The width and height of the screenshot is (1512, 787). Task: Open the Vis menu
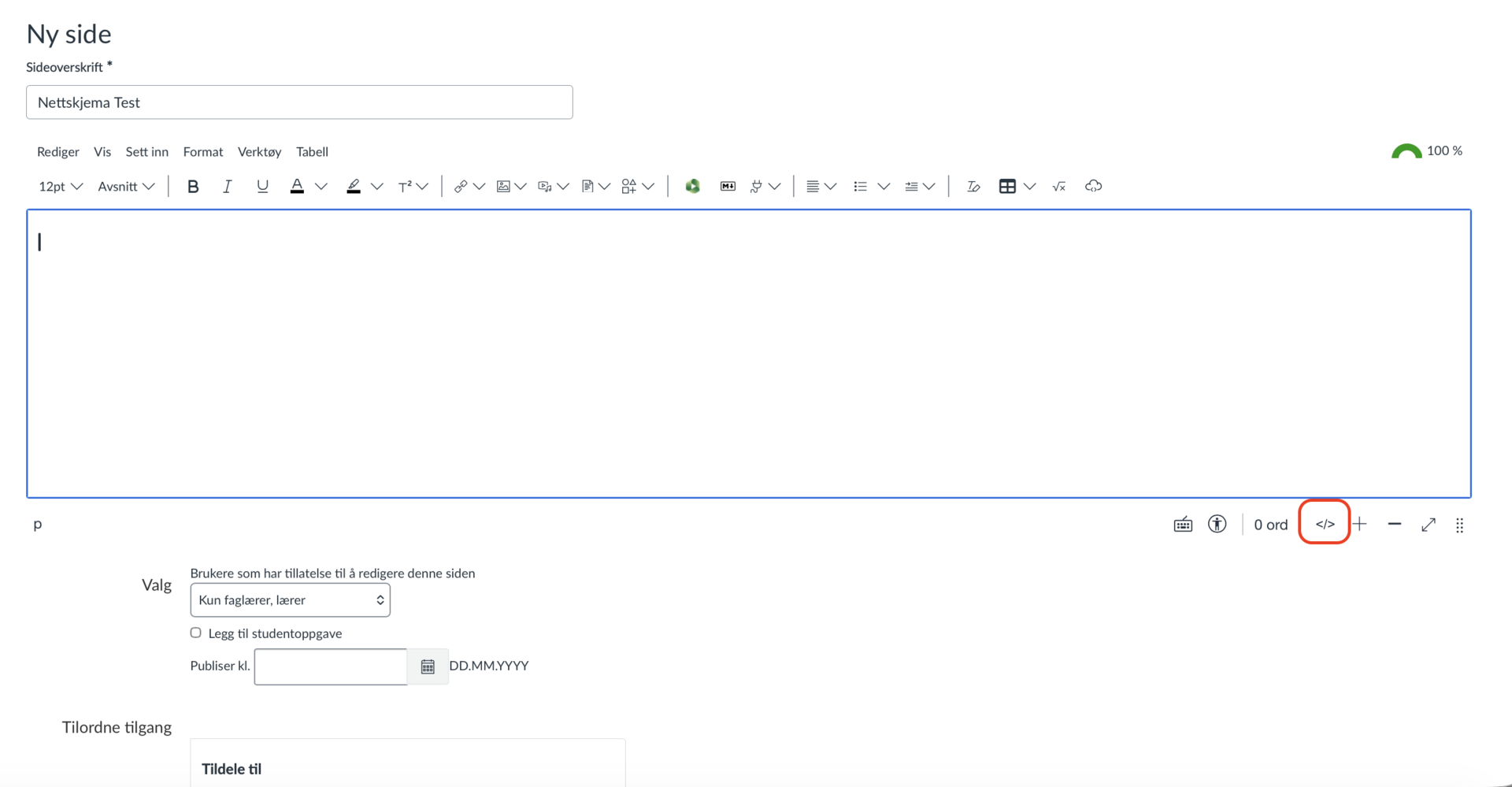(x=102, y=152)
